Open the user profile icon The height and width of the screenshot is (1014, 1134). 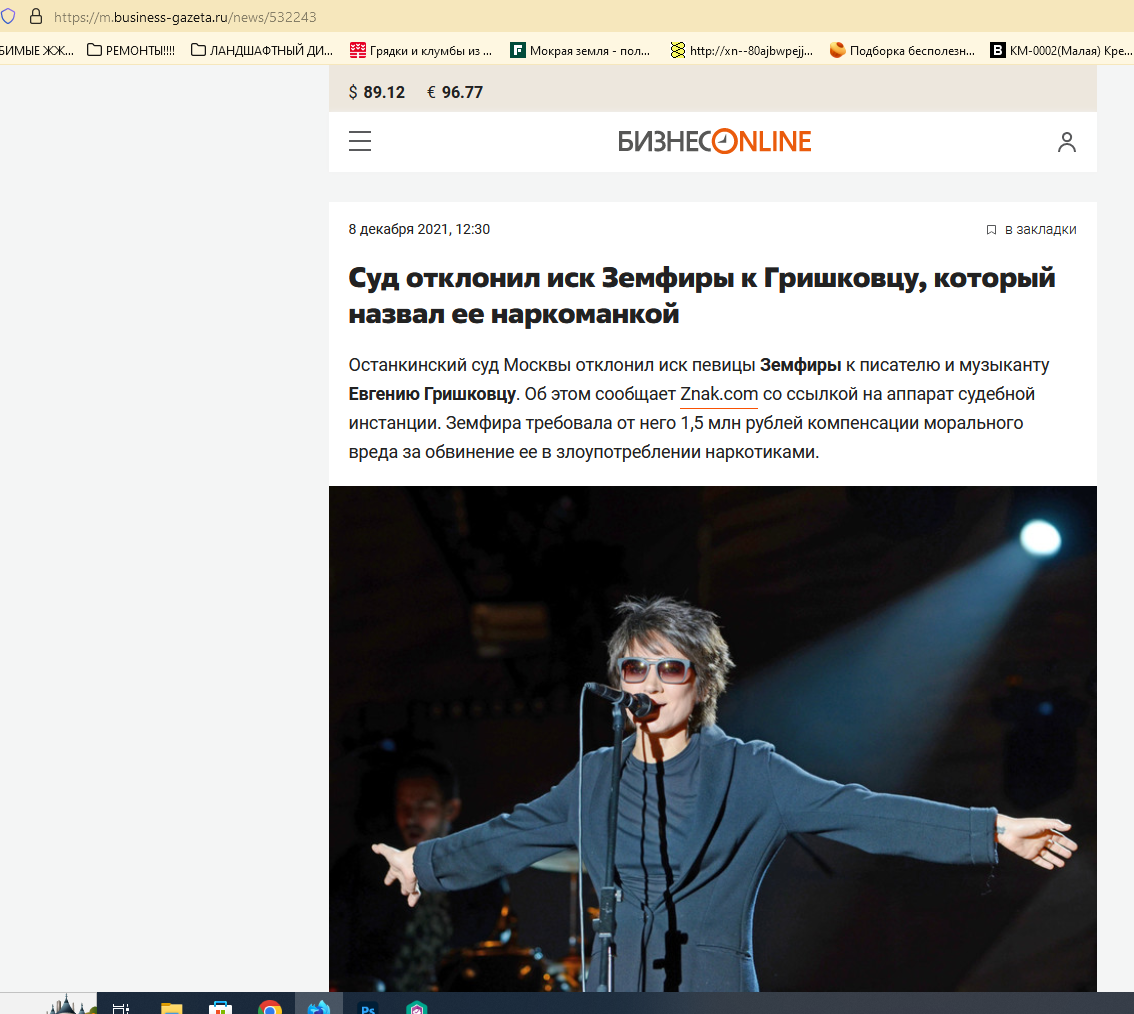(1066, 142)
